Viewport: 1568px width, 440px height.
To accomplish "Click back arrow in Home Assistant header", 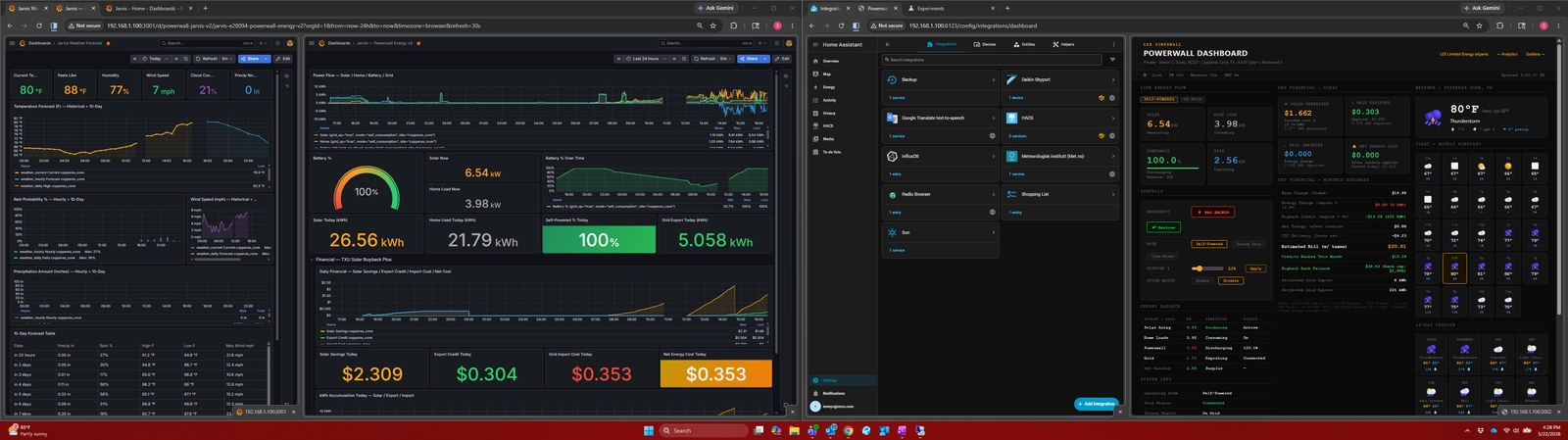I will pyautogui.click(x=887, y=44).
